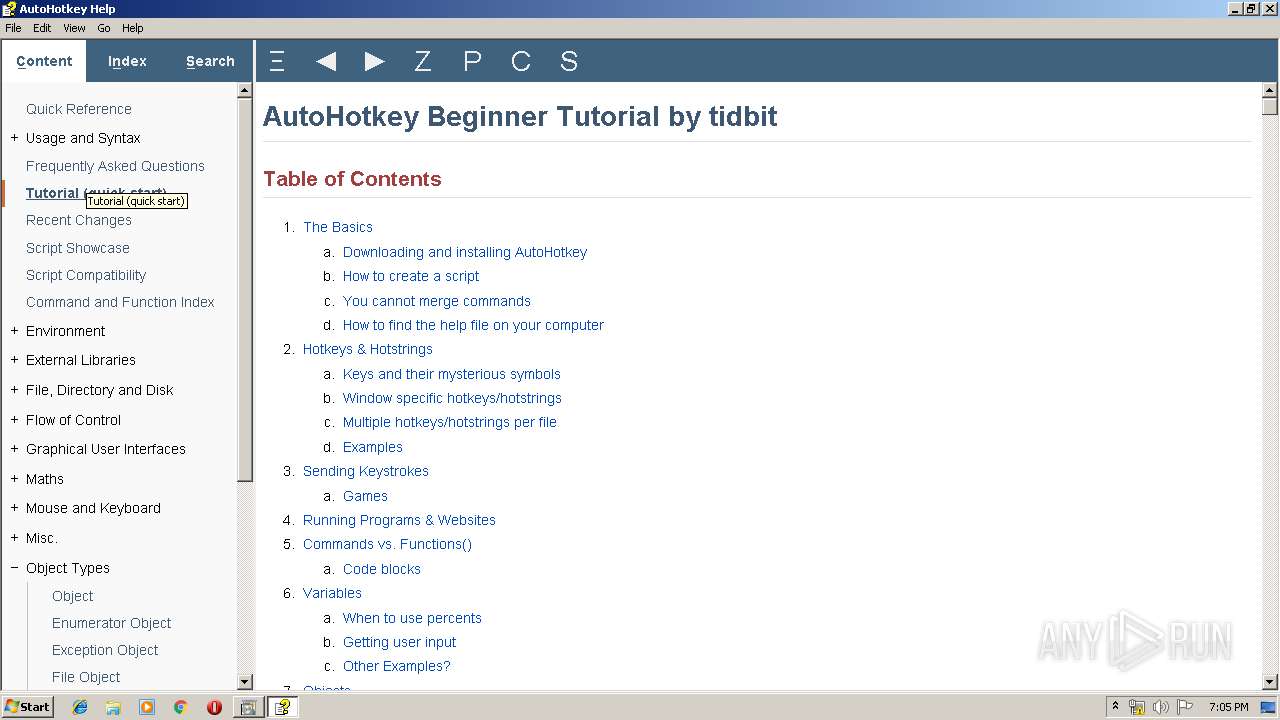Expand the Maths tree node
This screenshot has width=1280, height=720.
pyautogui.click(x=14, y=479)
